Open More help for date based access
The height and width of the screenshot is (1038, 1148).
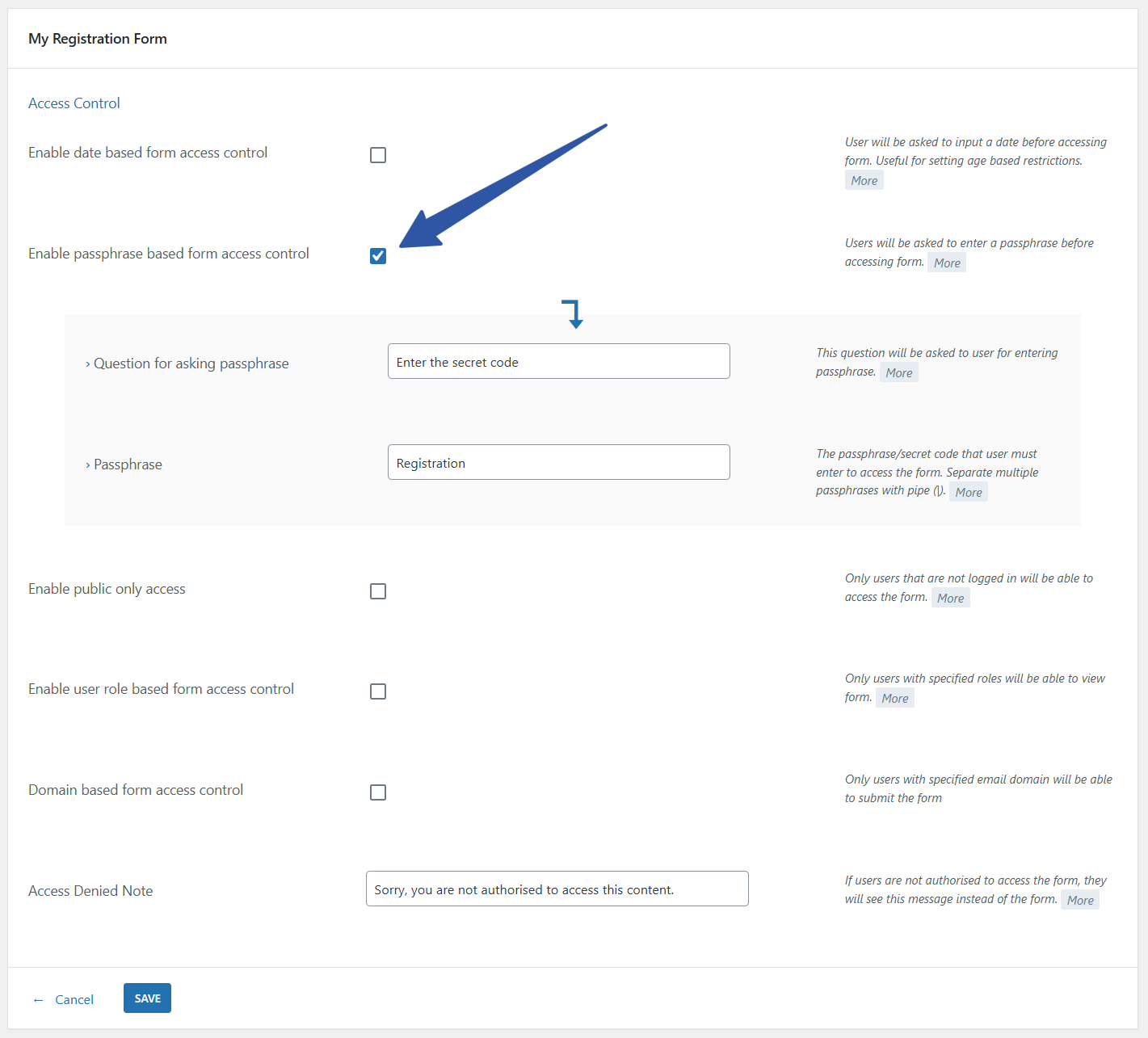(864, 181)
